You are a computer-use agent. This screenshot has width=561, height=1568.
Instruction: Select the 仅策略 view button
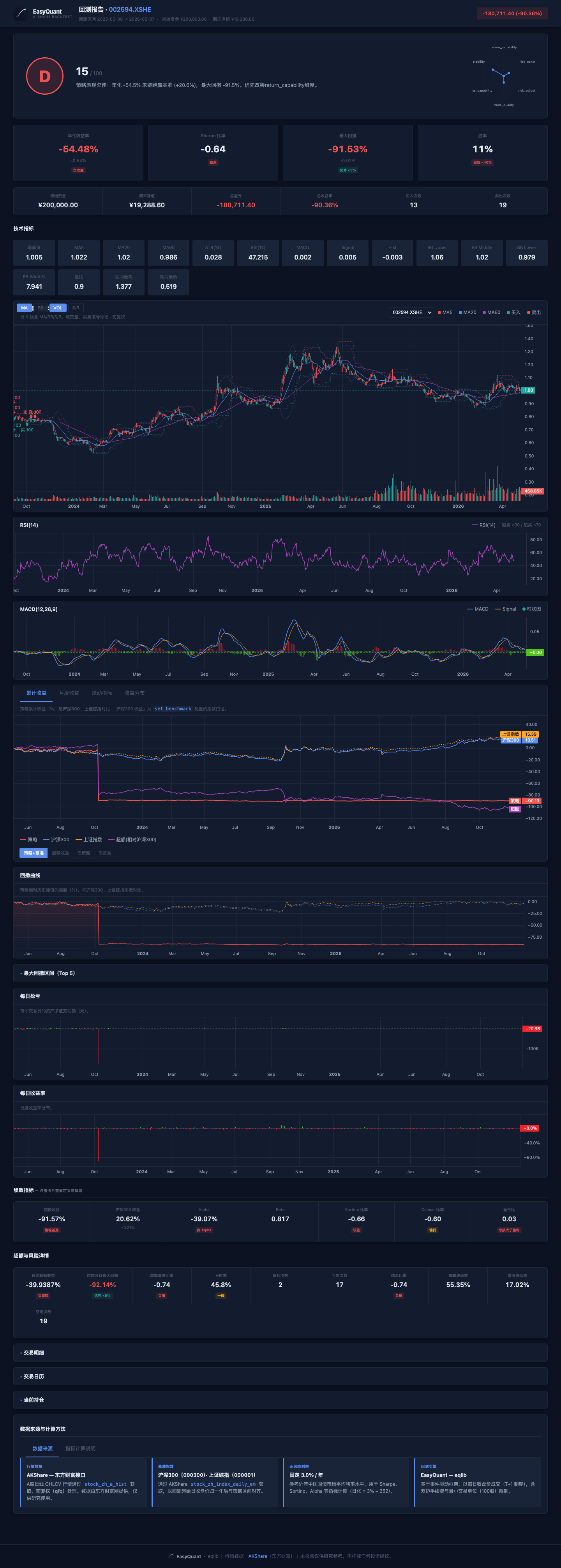[83, 853]
